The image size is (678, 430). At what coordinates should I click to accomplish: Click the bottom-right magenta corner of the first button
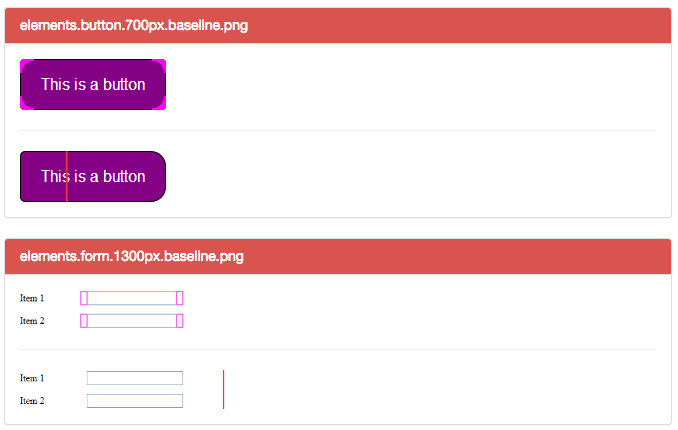tap(159, 103)
